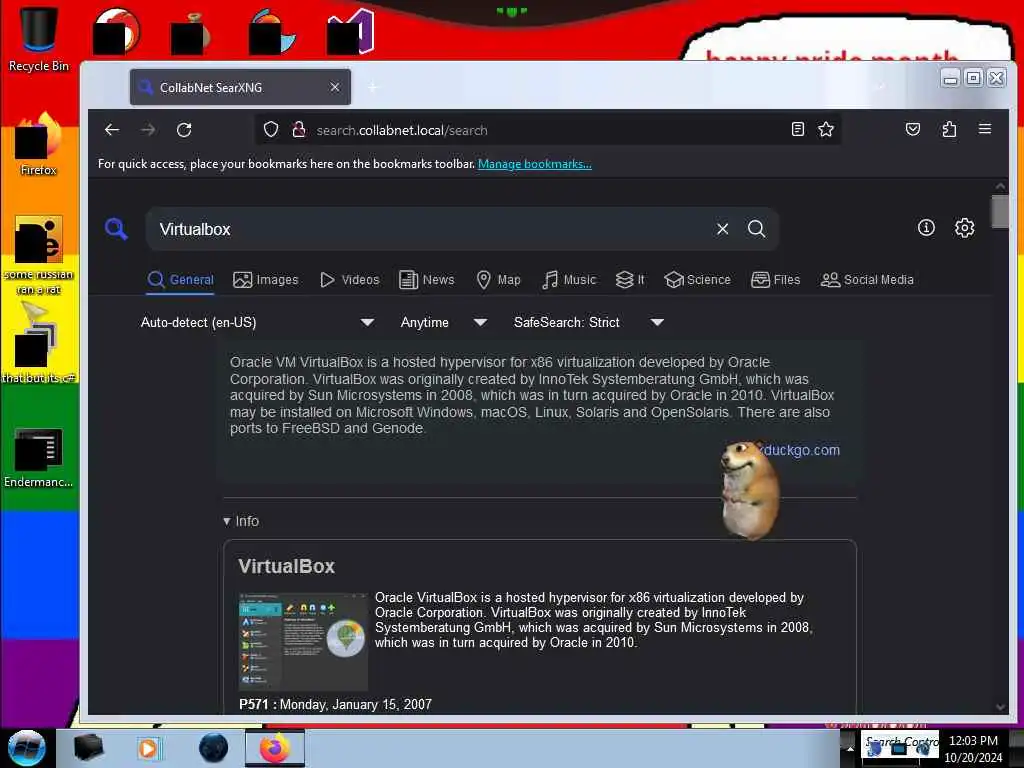Select the Firefox desktop shortcut

click(39, 145)
